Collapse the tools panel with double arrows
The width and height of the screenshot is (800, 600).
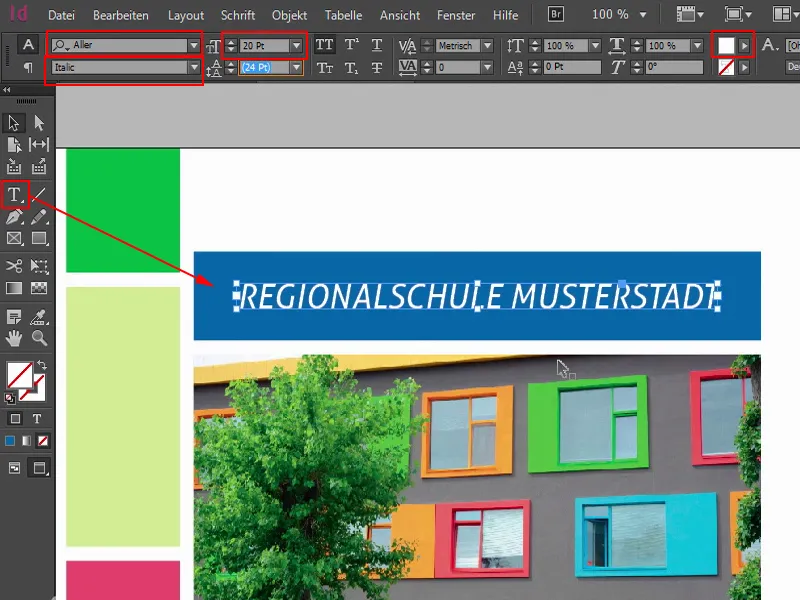tap(7, 90)
